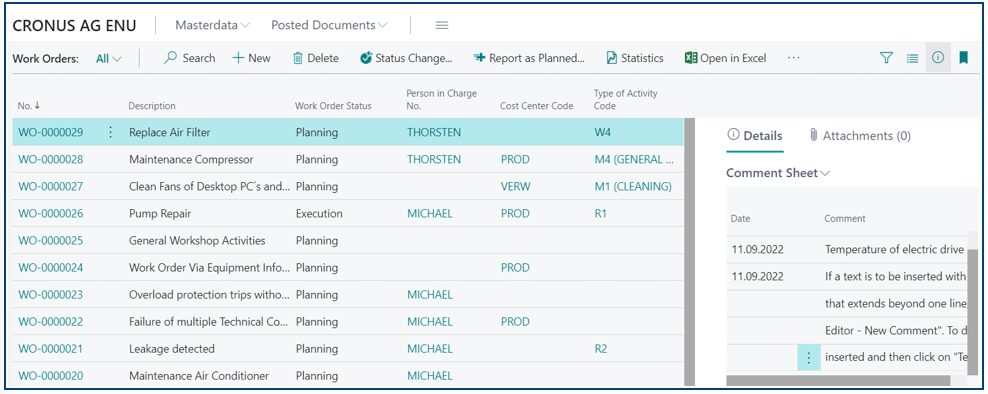Click Work Order Status column header
The width and height of the screenshot is (988, 394).
pyautogui.click(x=333, y=106)
